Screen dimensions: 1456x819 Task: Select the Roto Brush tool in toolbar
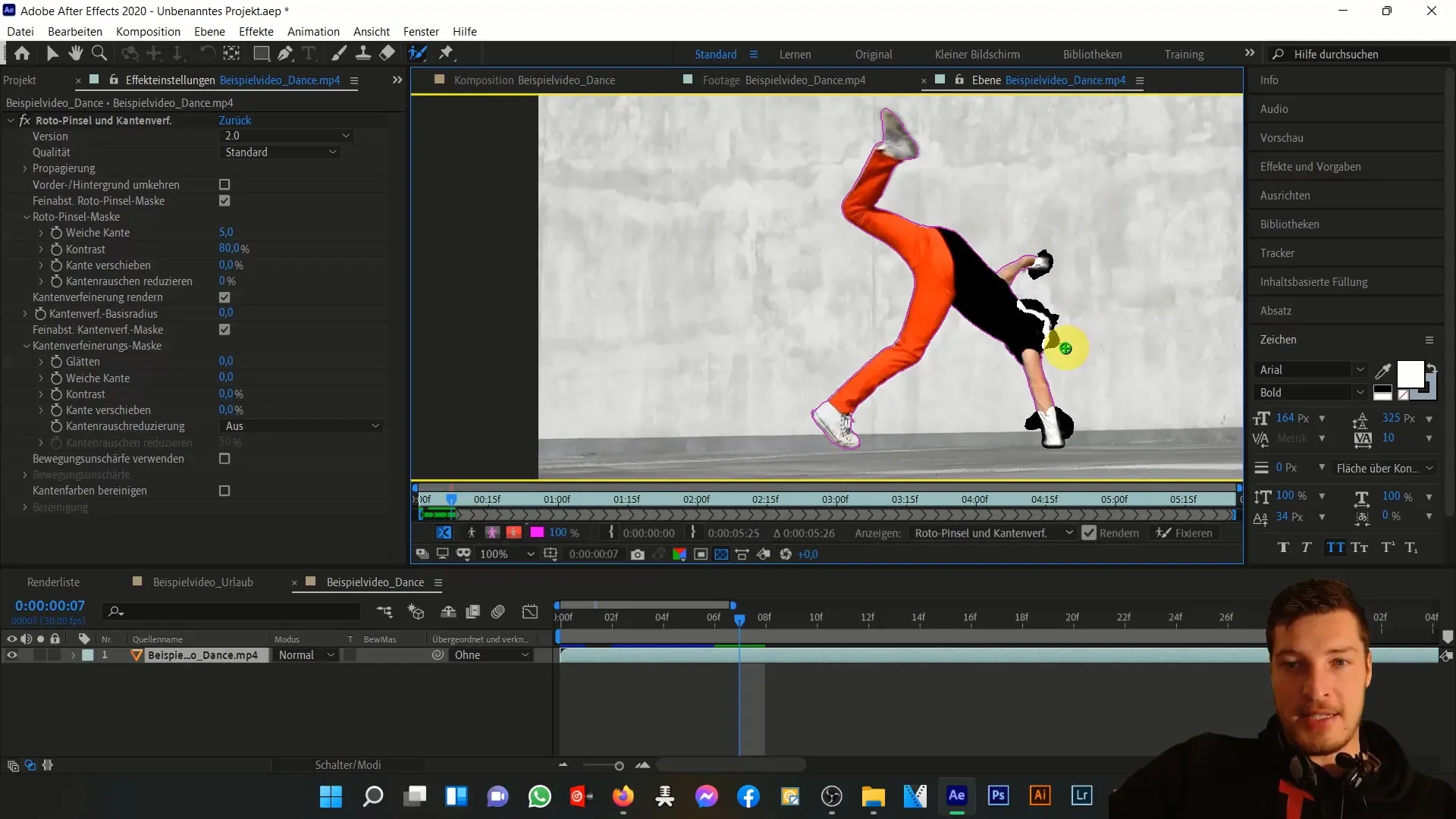pyautogui.click(x=416, y=52)
